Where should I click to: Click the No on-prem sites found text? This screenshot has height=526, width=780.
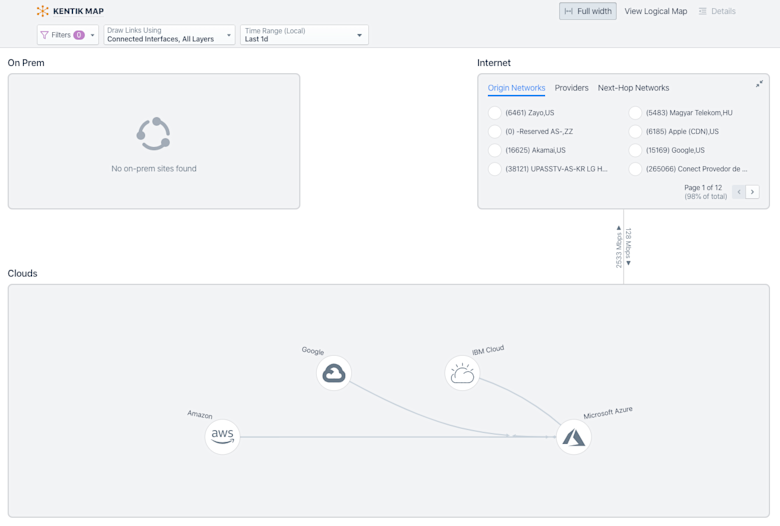154,169
